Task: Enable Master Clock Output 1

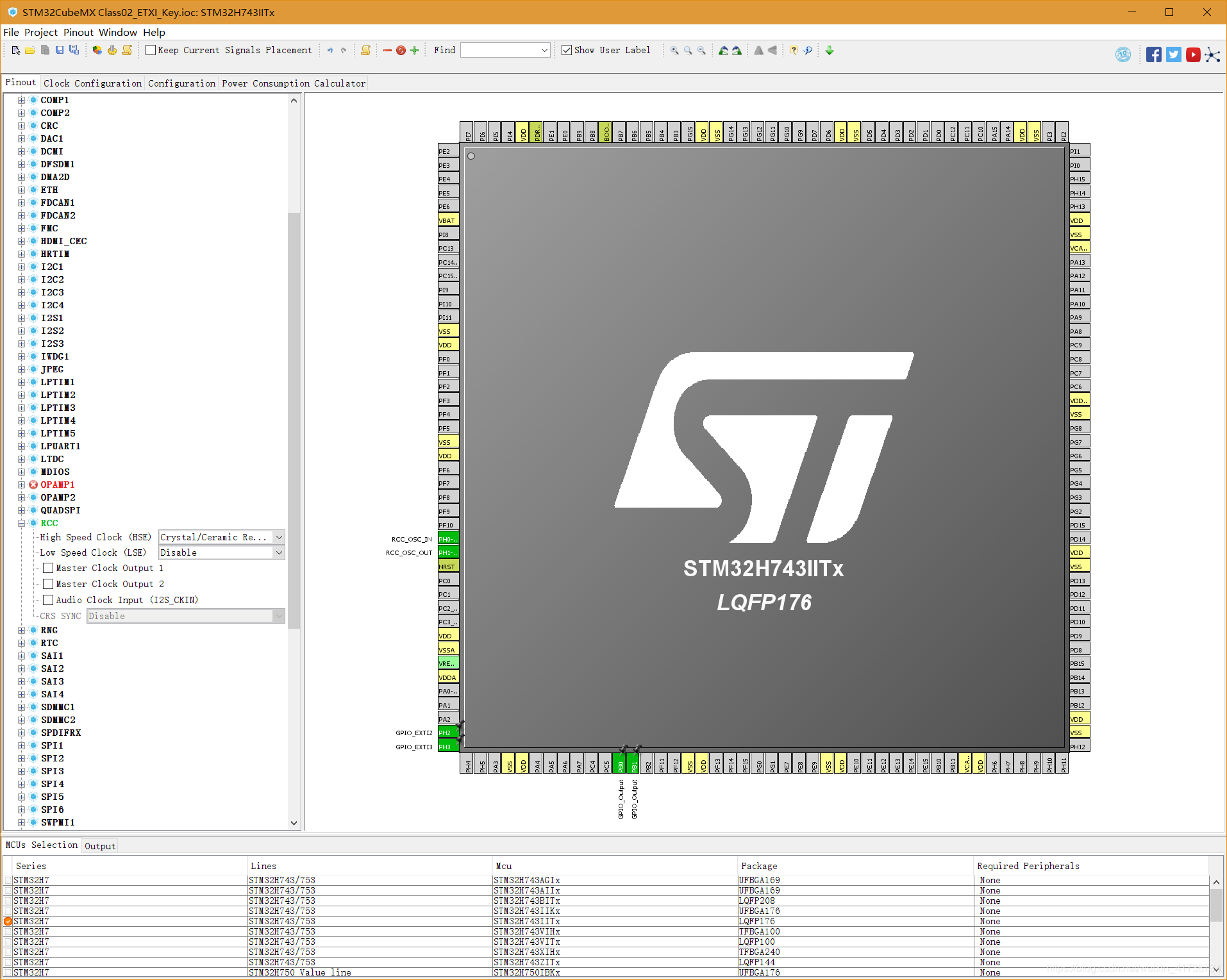Action: click(48, 568)
